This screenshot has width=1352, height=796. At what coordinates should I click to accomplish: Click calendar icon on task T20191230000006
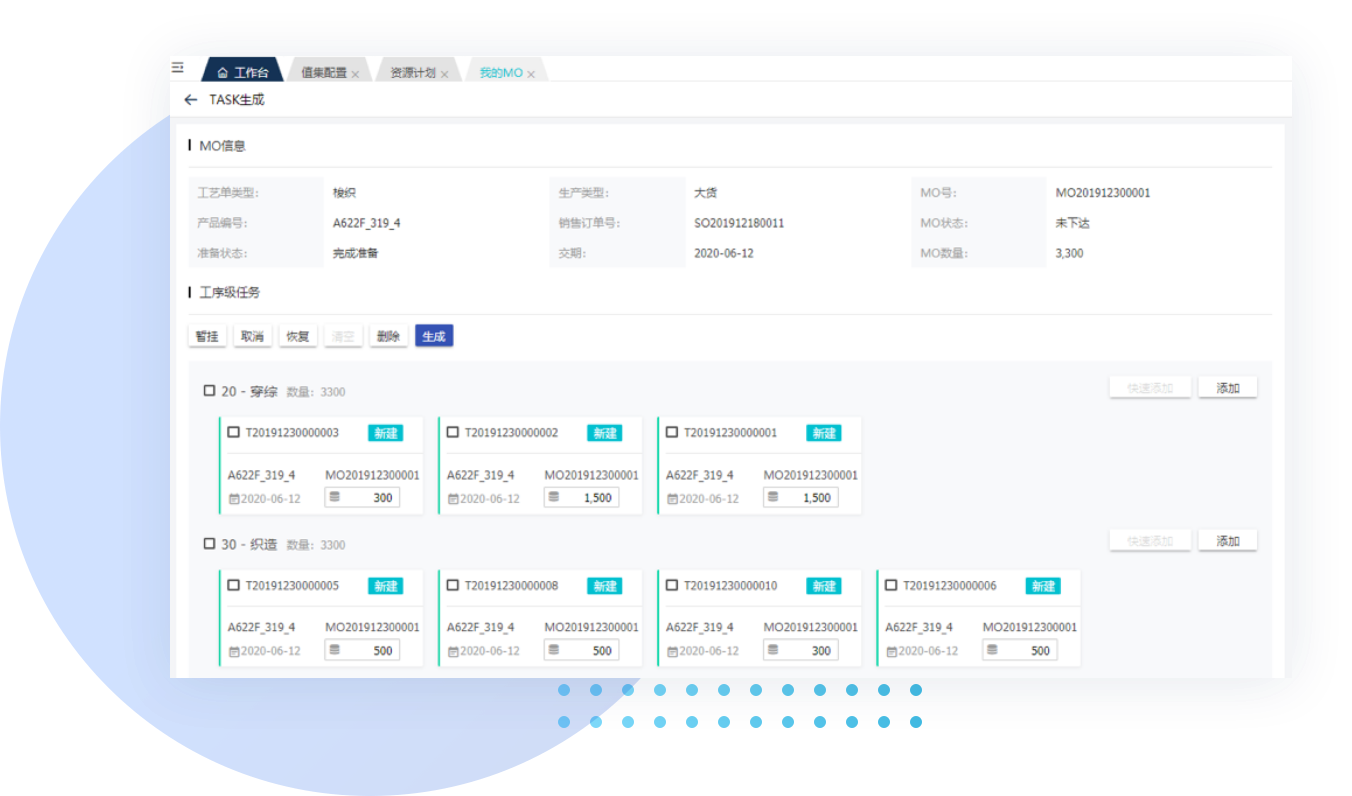(891, 651)
